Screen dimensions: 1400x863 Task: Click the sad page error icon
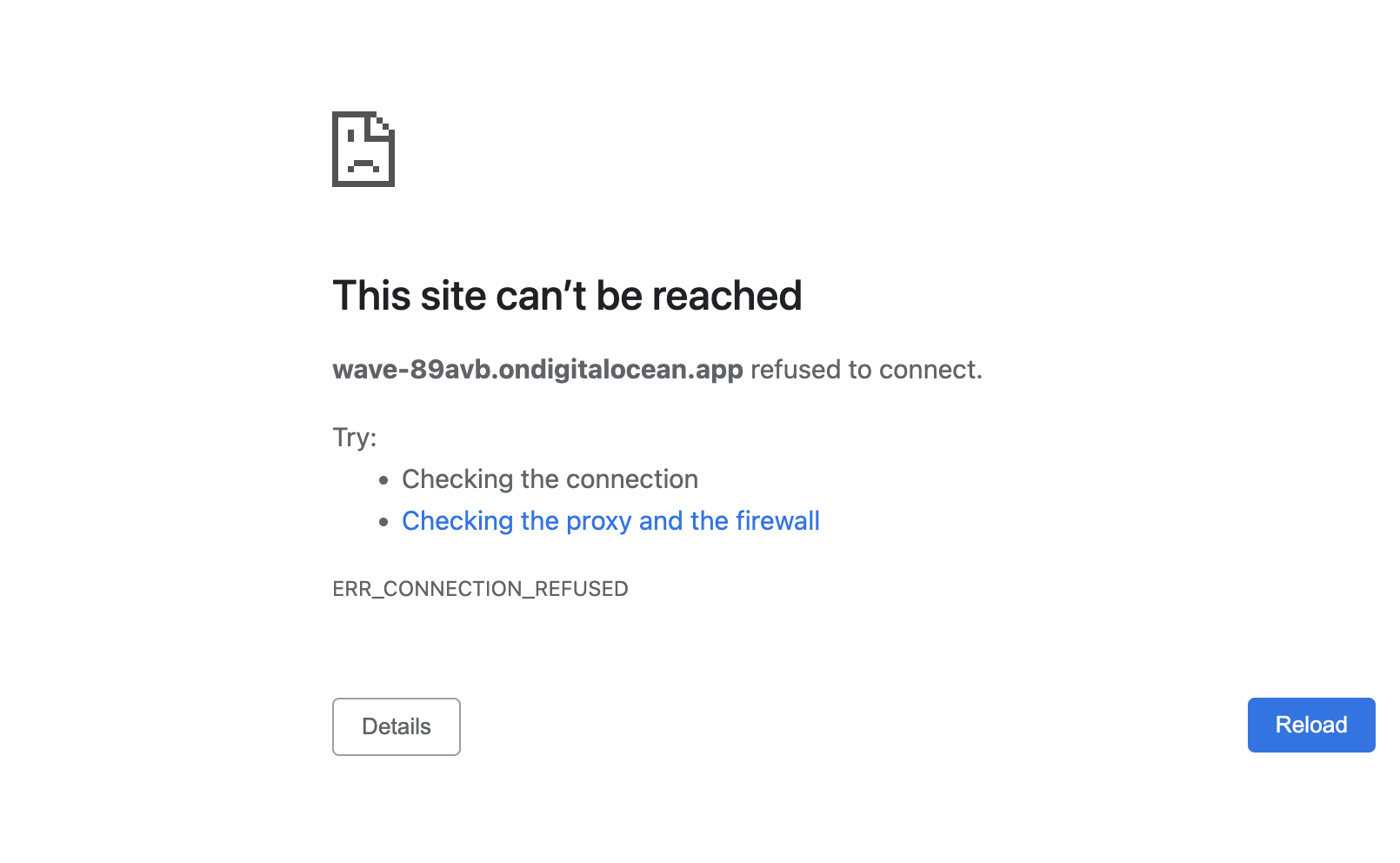(x=363, y=149)
